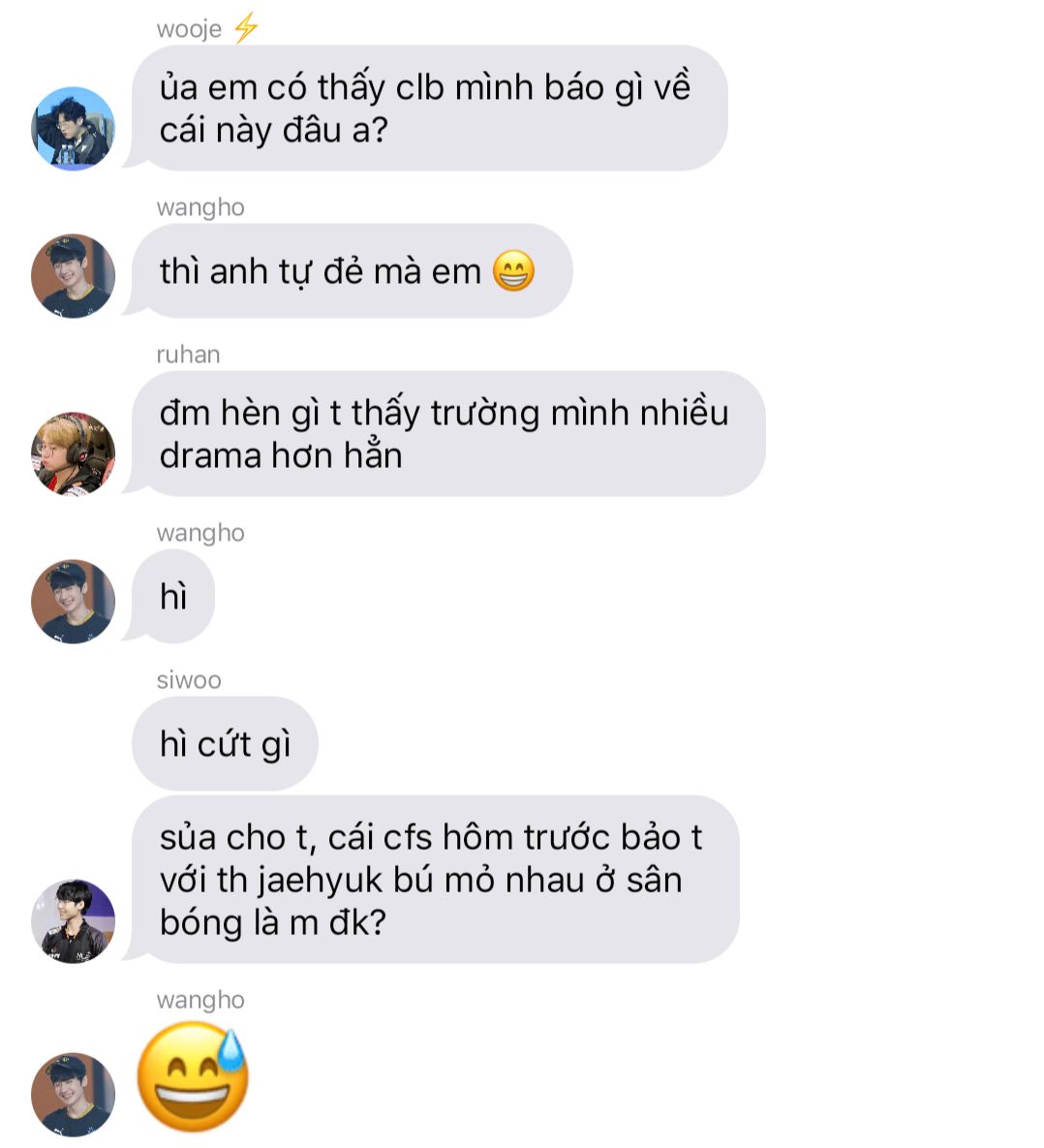Tap the message starting 'ủa em có thấy'
This screenshot has width=1044, height=1148.
click(x=429, y=109)
